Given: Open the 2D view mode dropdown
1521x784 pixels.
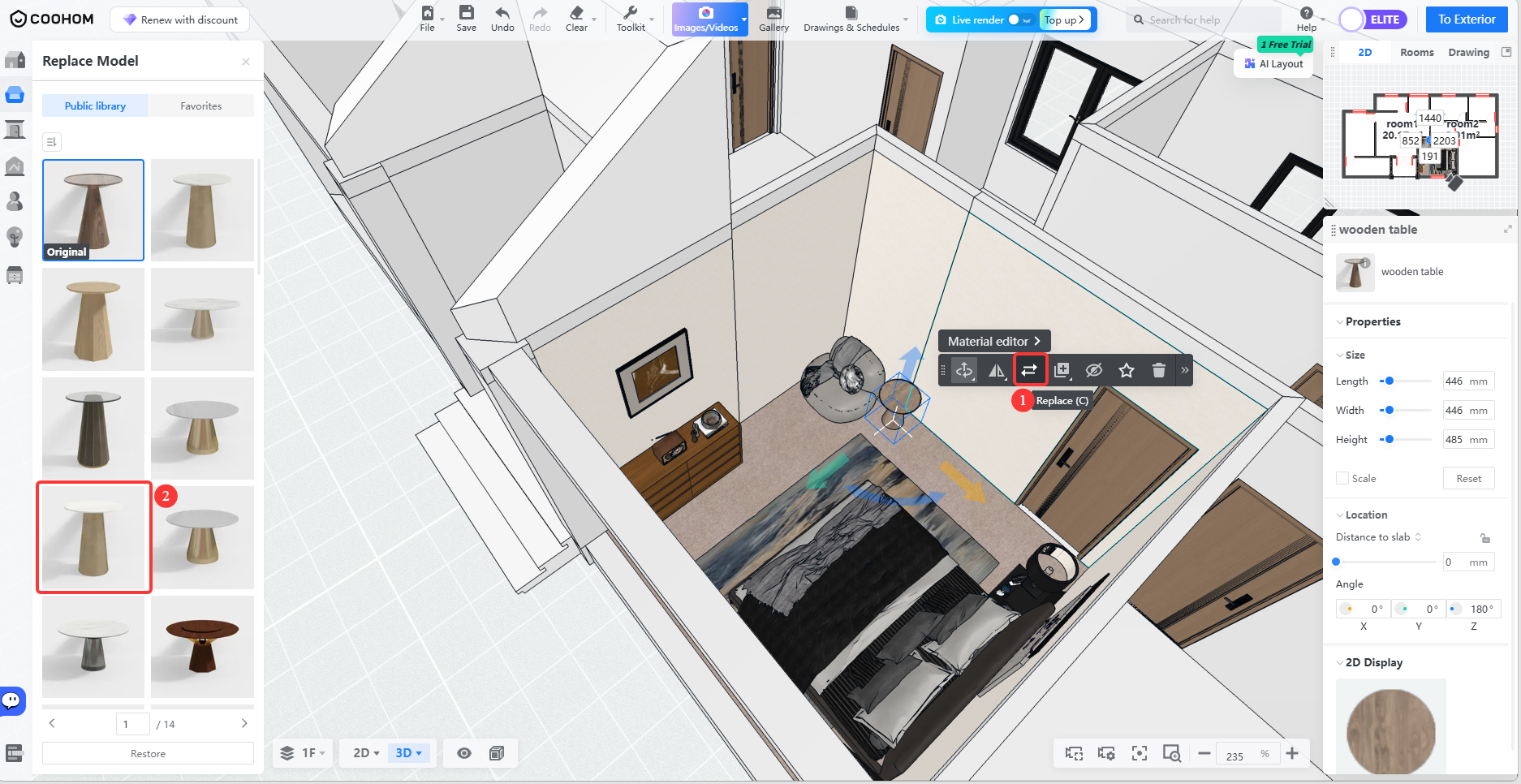Looking at the screenshot, I should [x=366, y=753].
